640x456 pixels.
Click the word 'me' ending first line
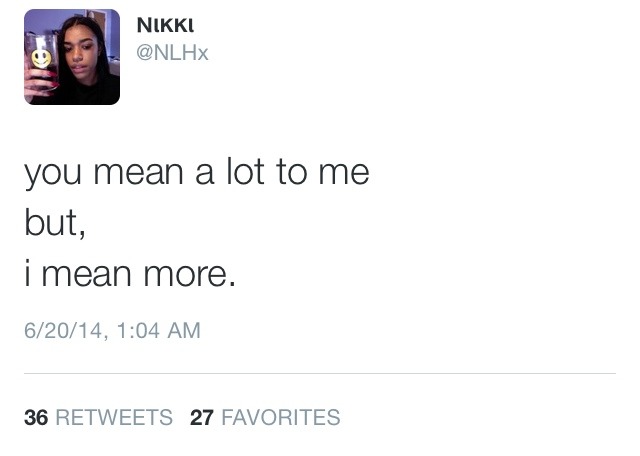344,174
